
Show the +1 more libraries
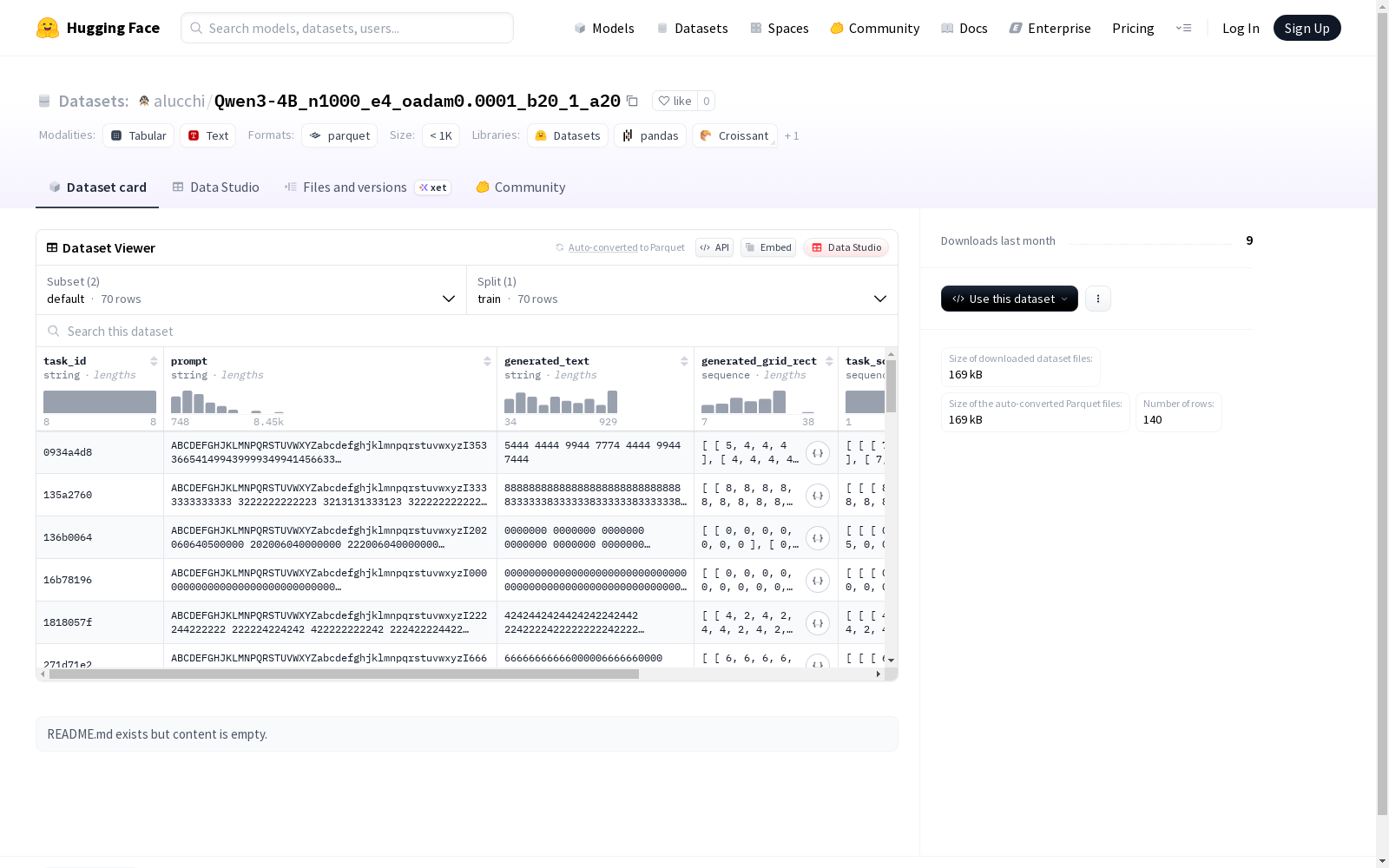point(792,135)
